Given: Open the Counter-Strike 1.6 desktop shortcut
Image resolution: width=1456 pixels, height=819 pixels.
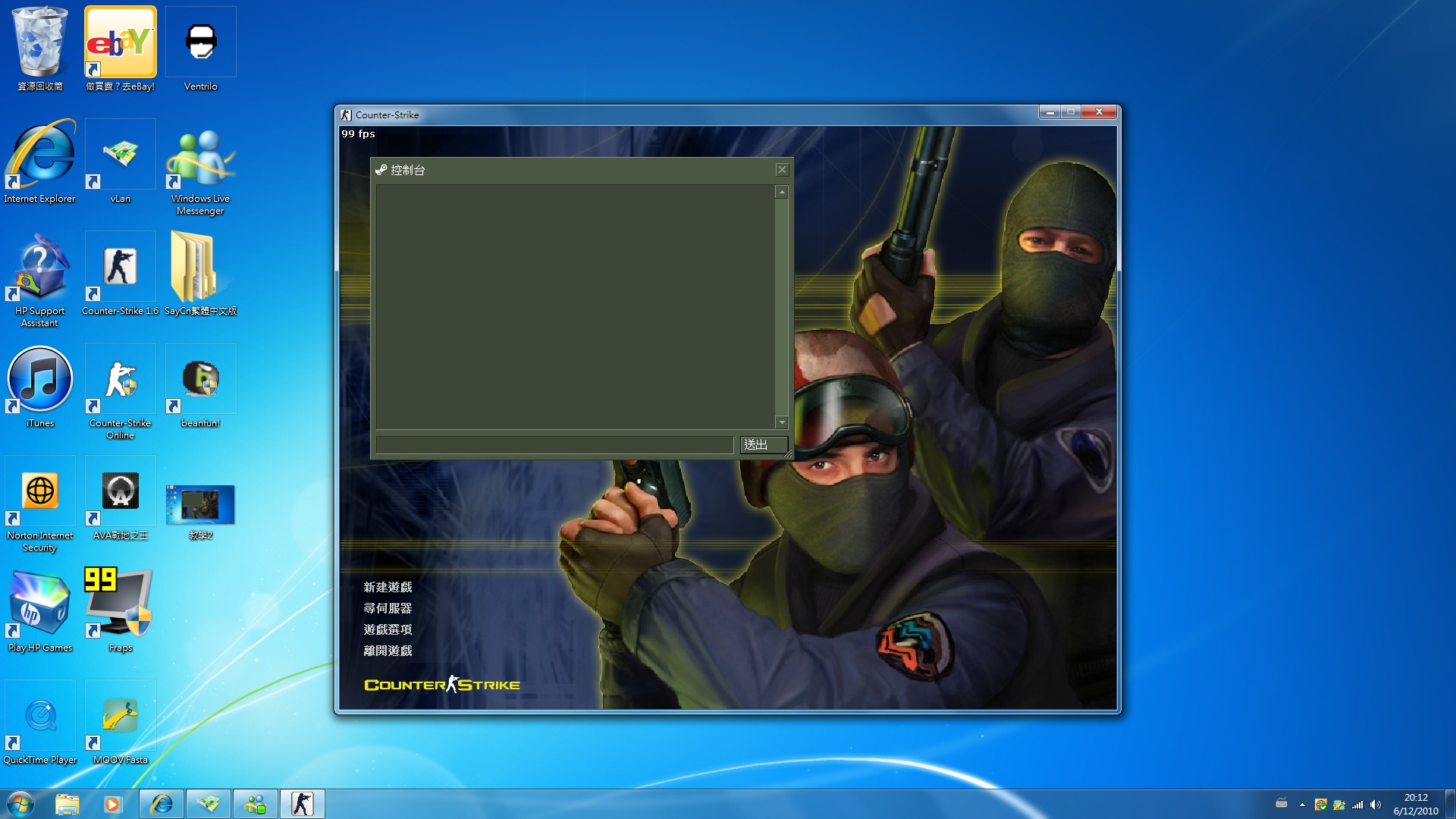Looking at the screenshot, I should pos(120,268).
